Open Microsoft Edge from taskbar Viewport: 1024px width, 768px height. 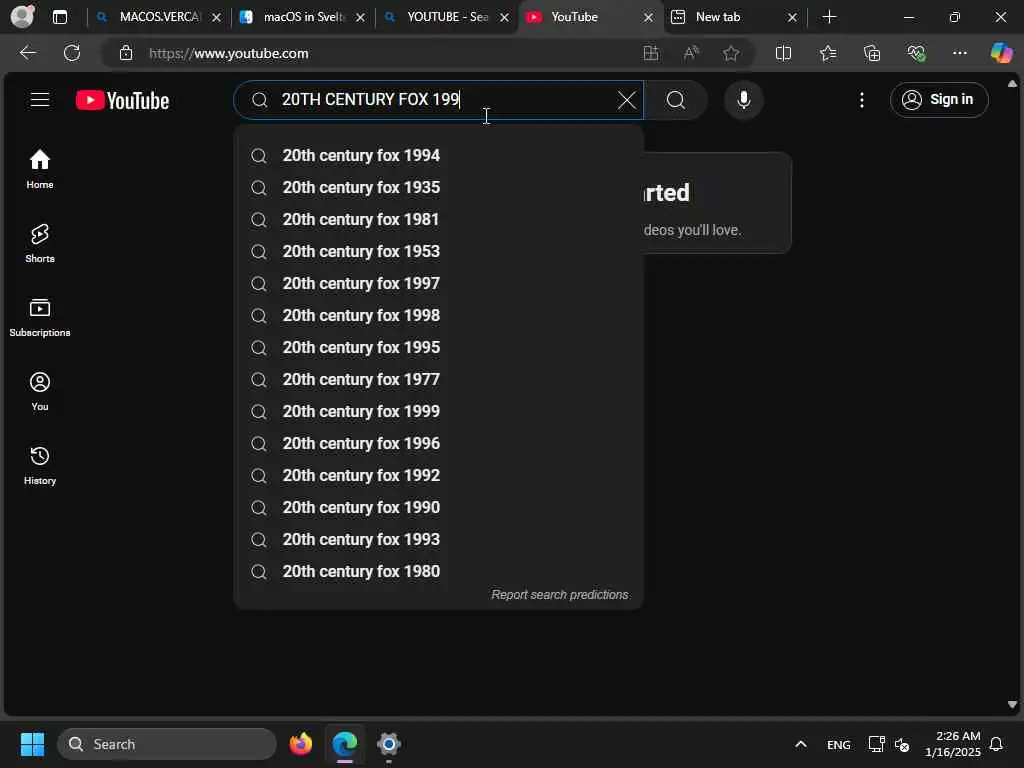pyautogui.click(x=344, y=744)
